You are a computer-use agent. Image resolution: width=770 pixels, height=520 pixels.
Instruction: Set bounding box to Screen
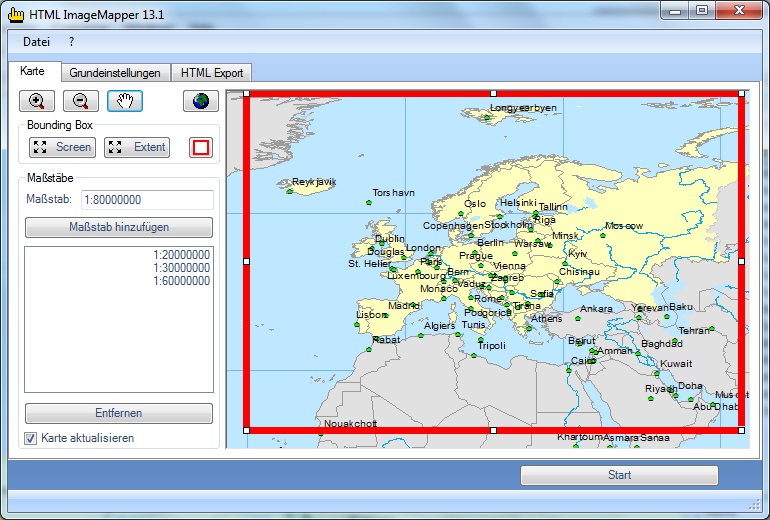point(62,147)
